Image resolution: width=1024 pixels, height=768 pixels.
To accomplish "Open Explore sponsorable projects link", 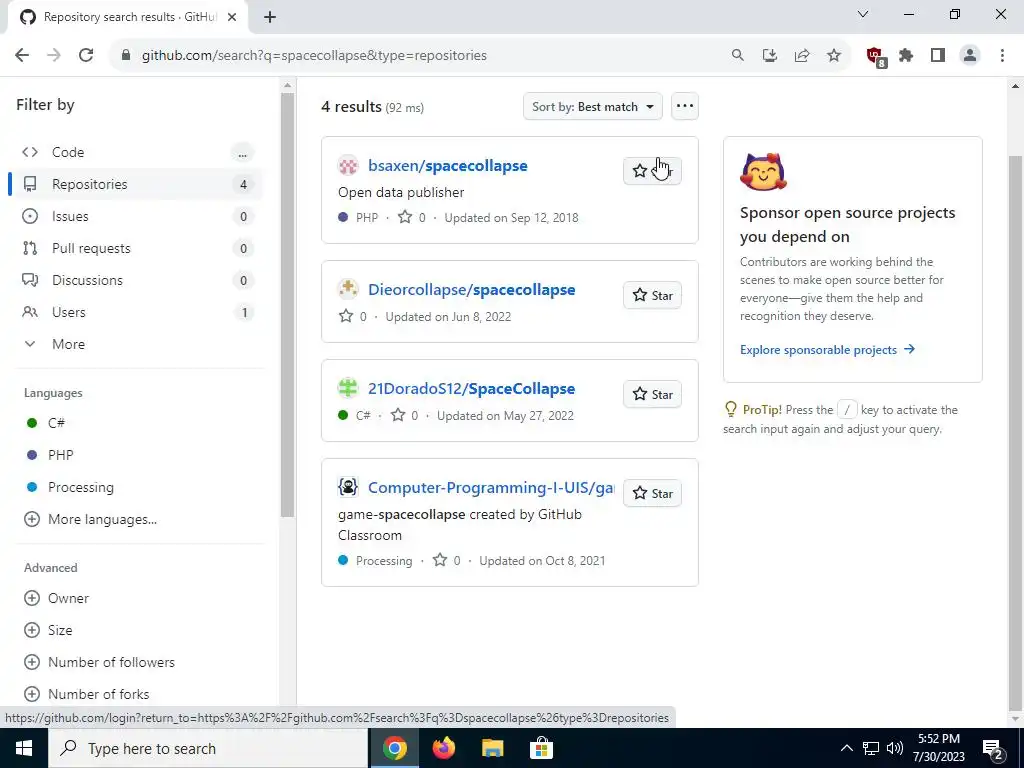I will click(827, 350).
